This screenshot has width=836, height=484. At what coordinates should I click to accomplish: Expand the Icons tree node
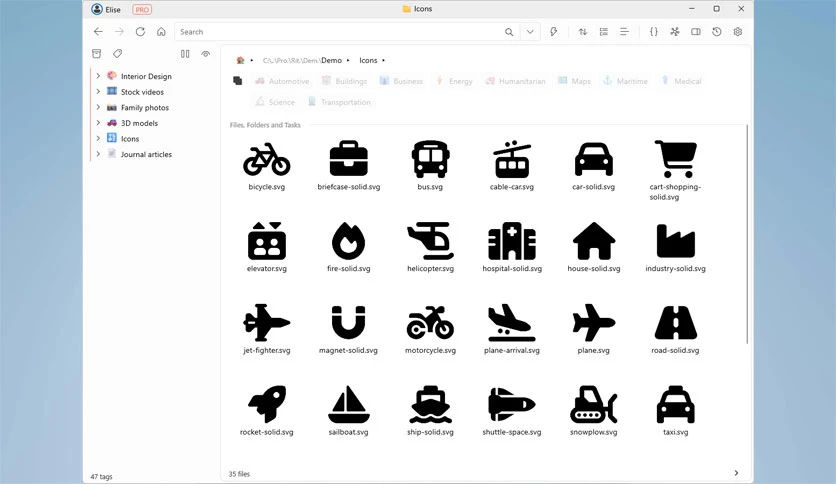98,139
